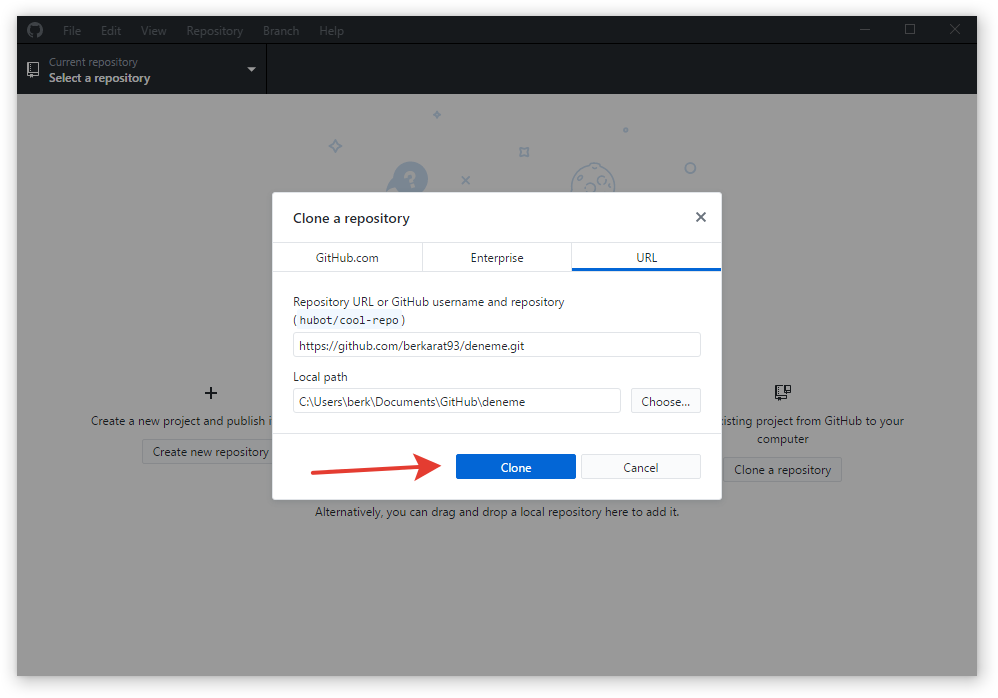Click the Clone a repository dialog title
This screenshot has width=998, height=698.
(x=351, y=218)
